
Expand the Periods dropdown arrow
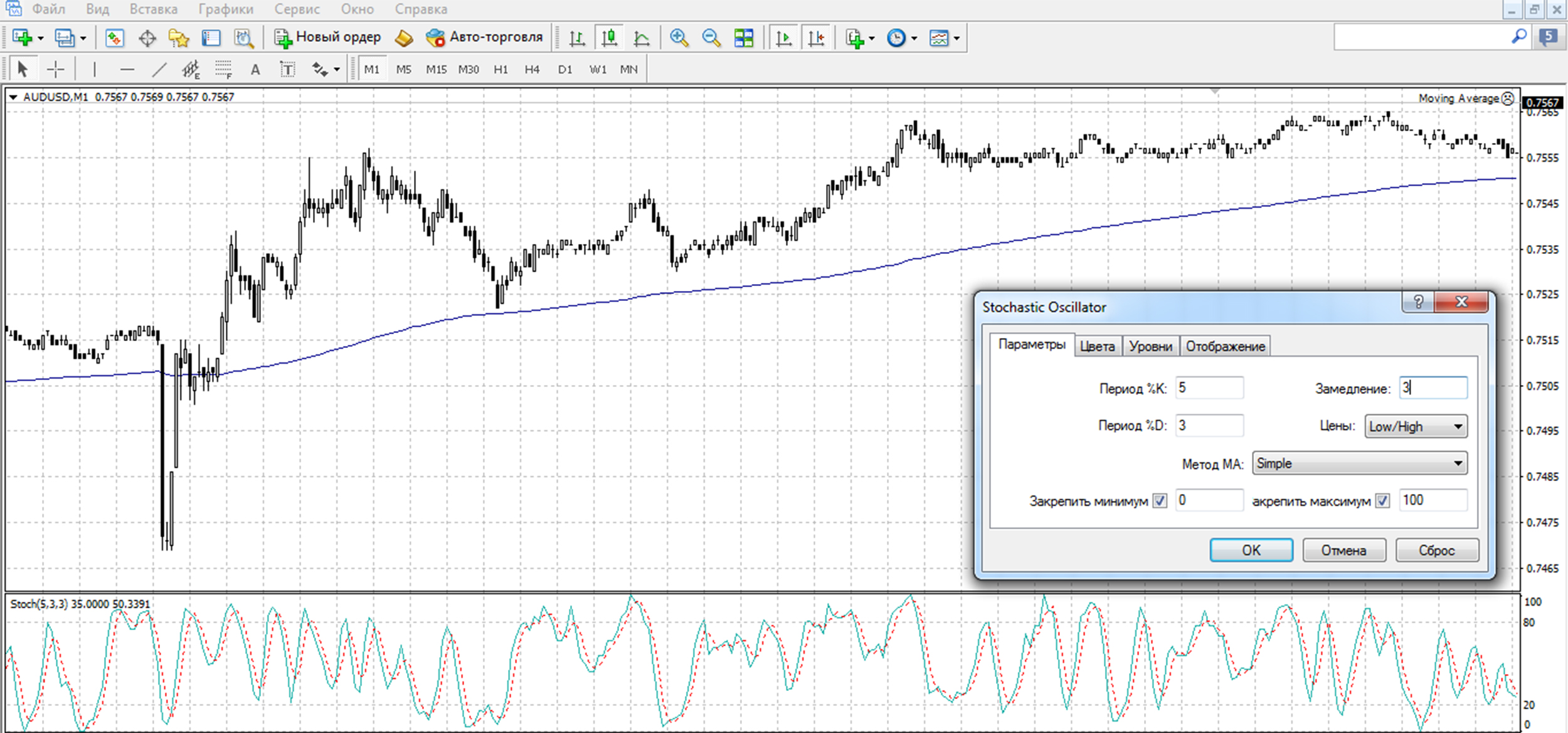coord(914,39)
